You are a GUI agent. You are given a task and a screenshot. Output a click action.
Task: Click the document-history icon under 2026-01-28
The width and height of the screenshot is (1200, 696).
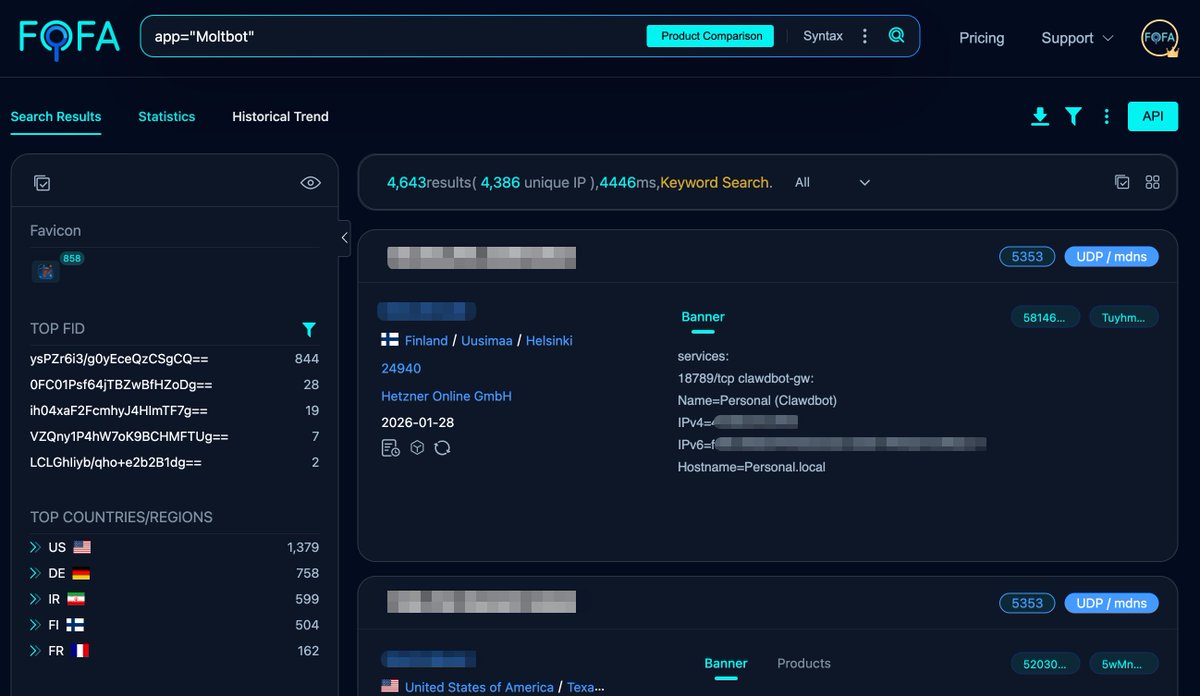(x=390, y=448)
